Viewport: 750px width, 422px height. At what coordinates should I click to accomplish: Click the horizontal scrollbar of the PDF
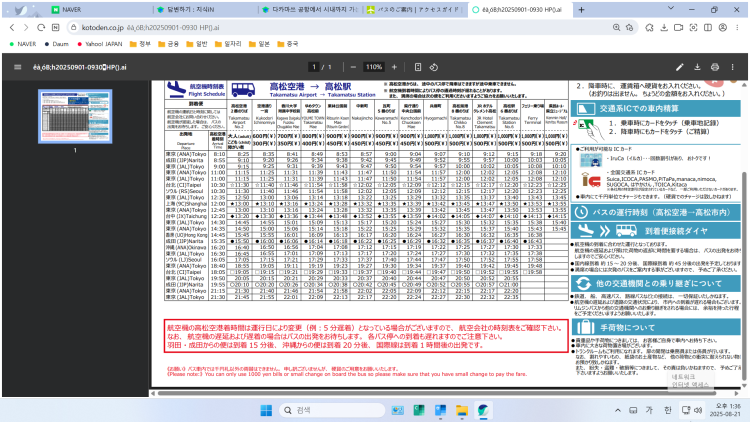tap(436, 393)
